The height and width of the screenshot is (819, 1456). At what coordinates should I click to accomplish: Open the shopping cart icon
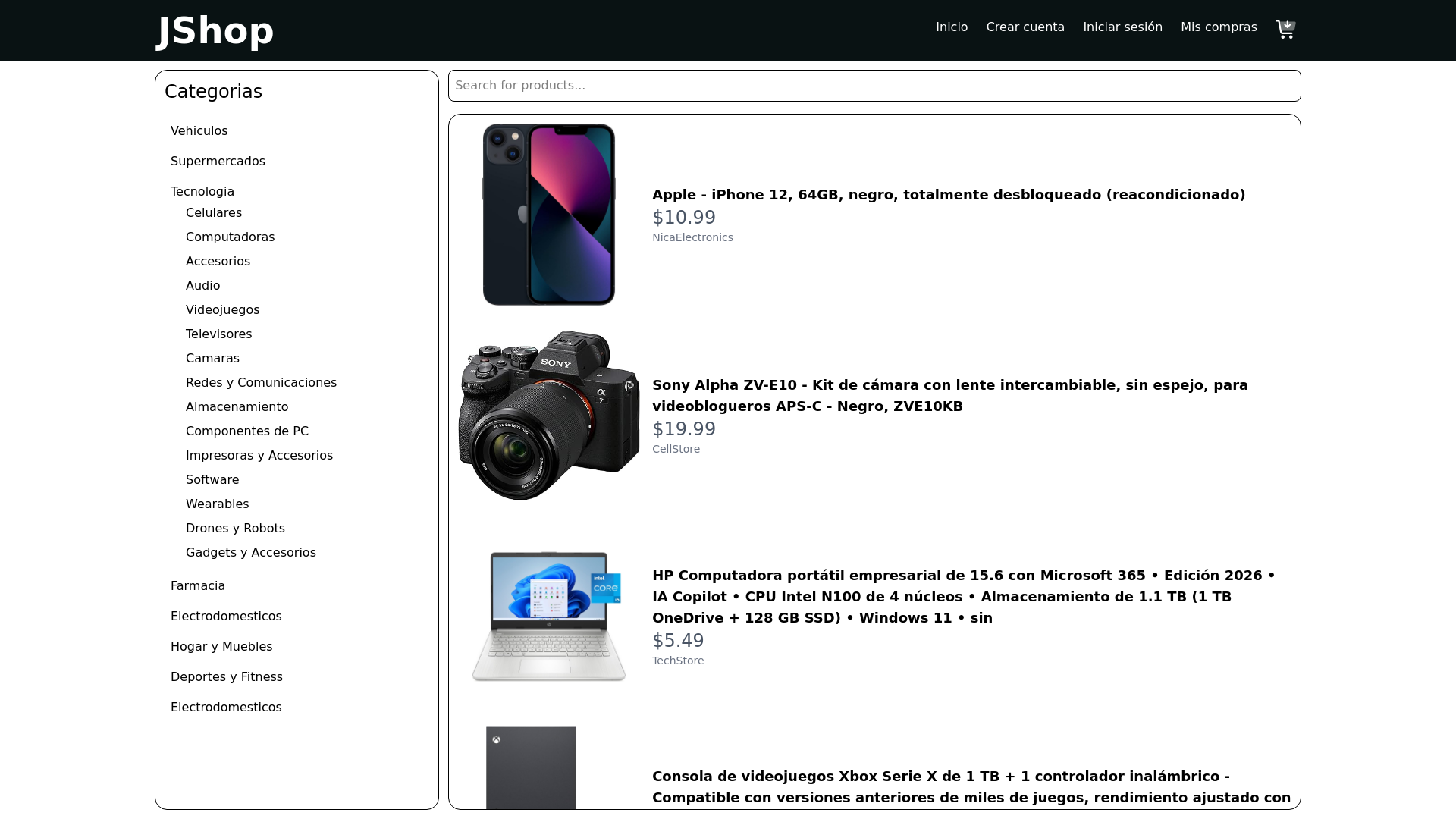coord(1285,29)
